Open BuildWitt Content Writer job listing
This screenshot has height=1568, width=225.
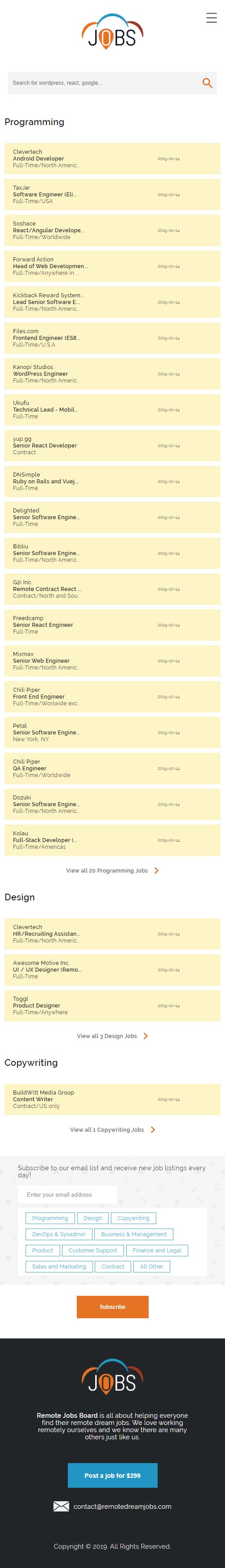pos(112,1099)
